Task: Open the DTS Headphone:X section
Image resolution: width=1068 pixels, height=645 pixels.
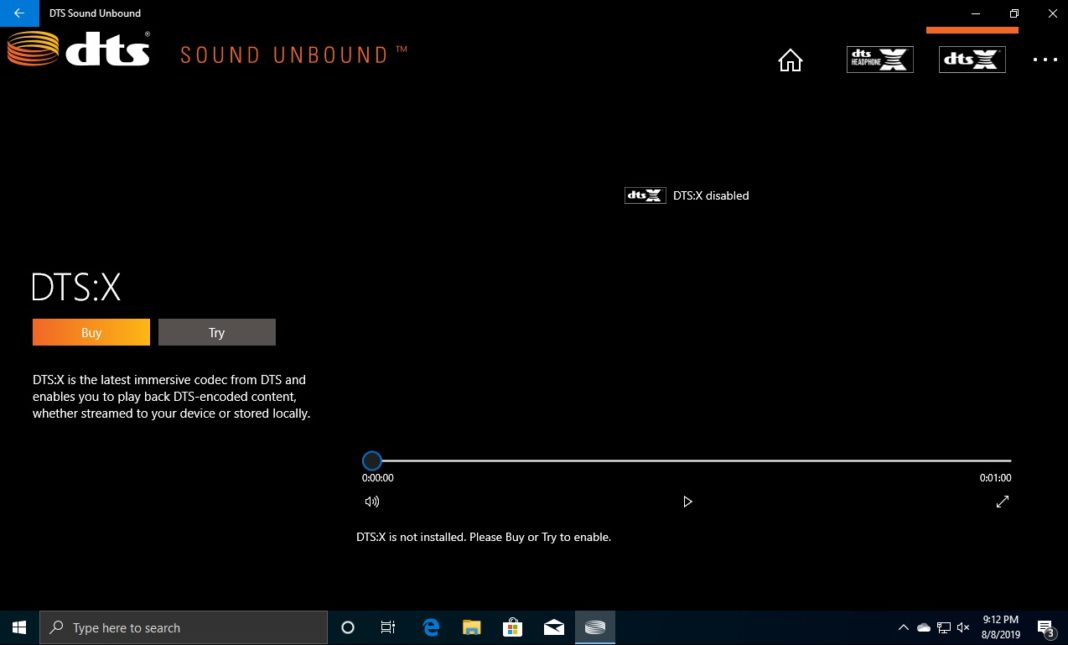Action: coord(879,59)
